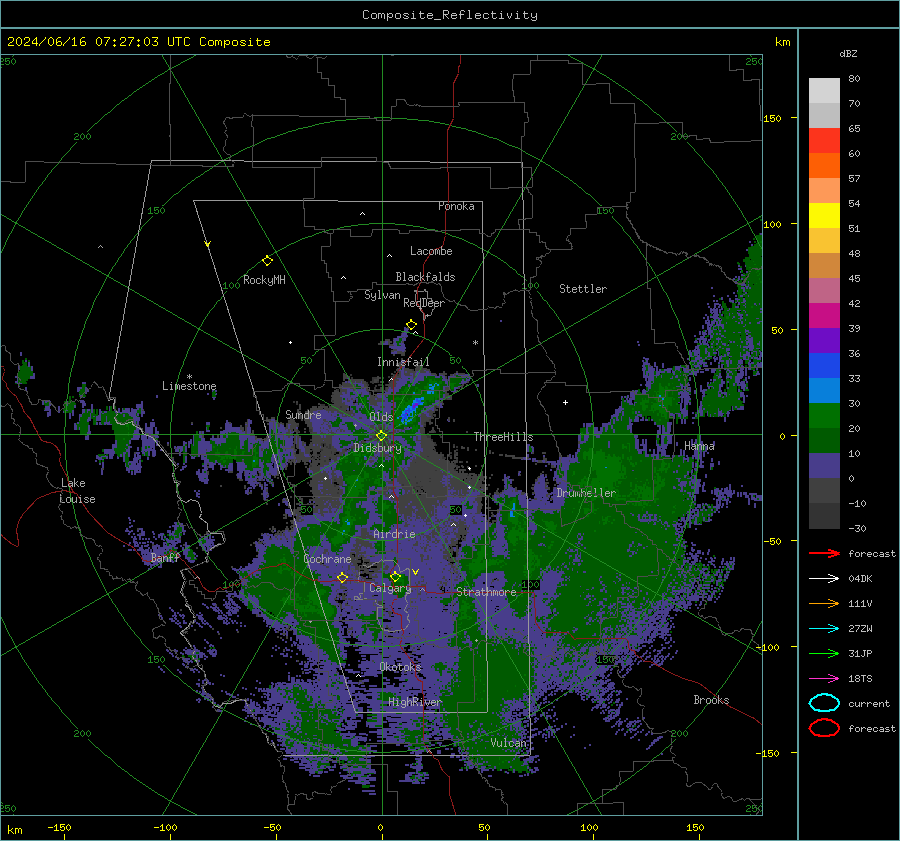Click the Olds city label

381,417
